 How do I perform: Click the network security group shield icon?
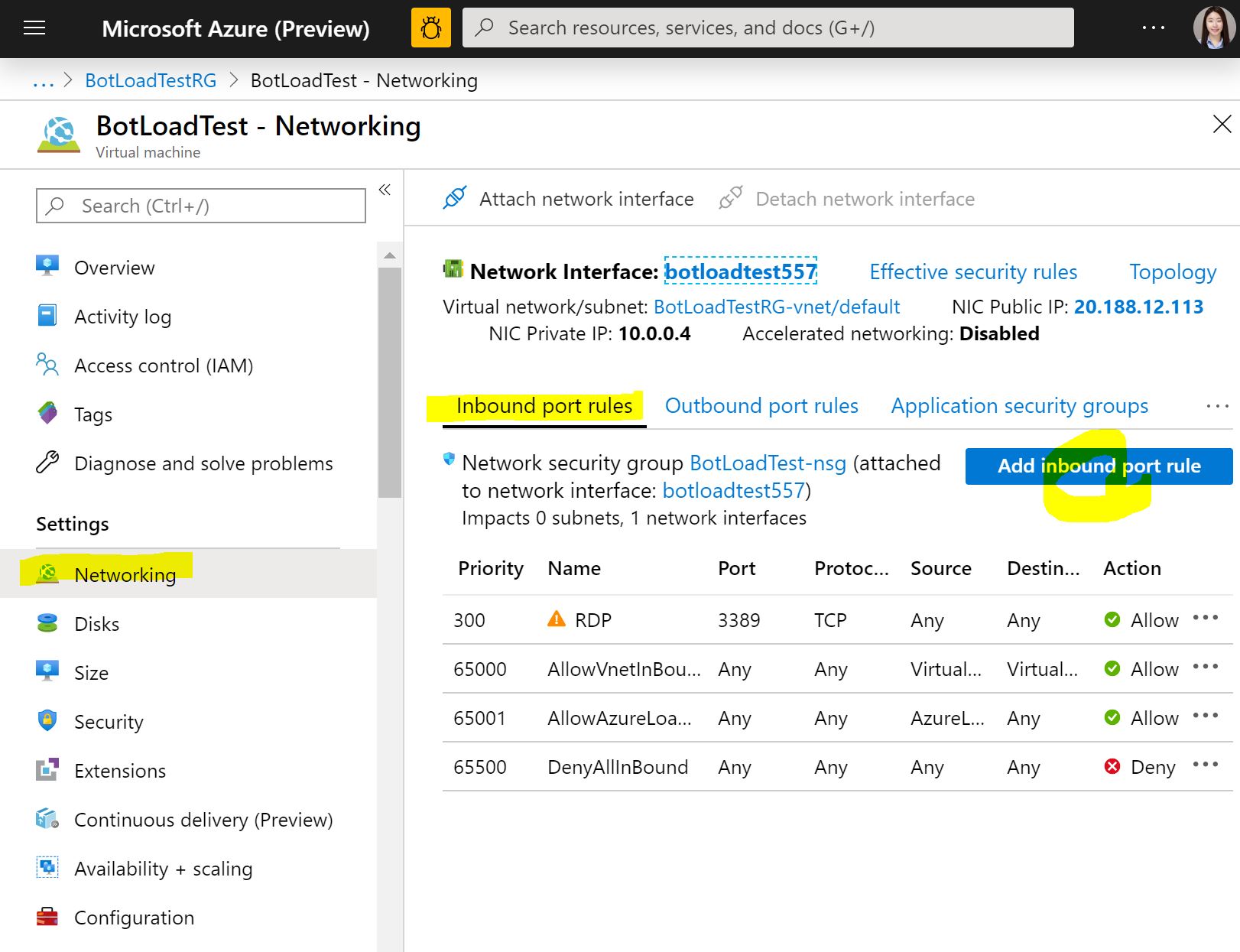tap(449, 460)
